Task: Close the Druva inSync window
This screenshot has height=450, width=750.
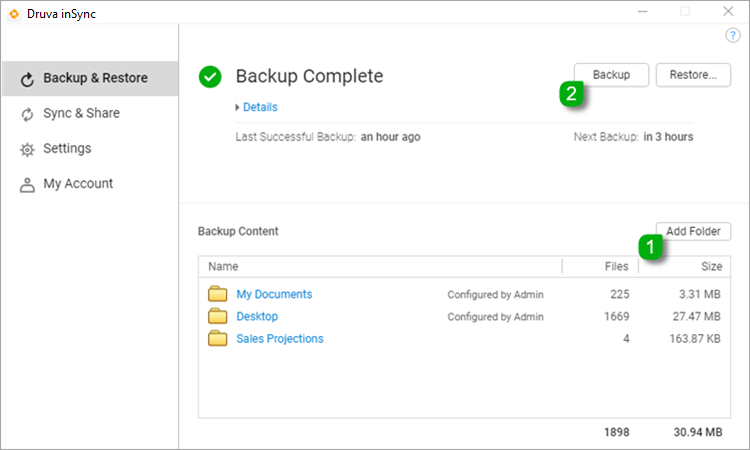Action: tap(728, 11)
